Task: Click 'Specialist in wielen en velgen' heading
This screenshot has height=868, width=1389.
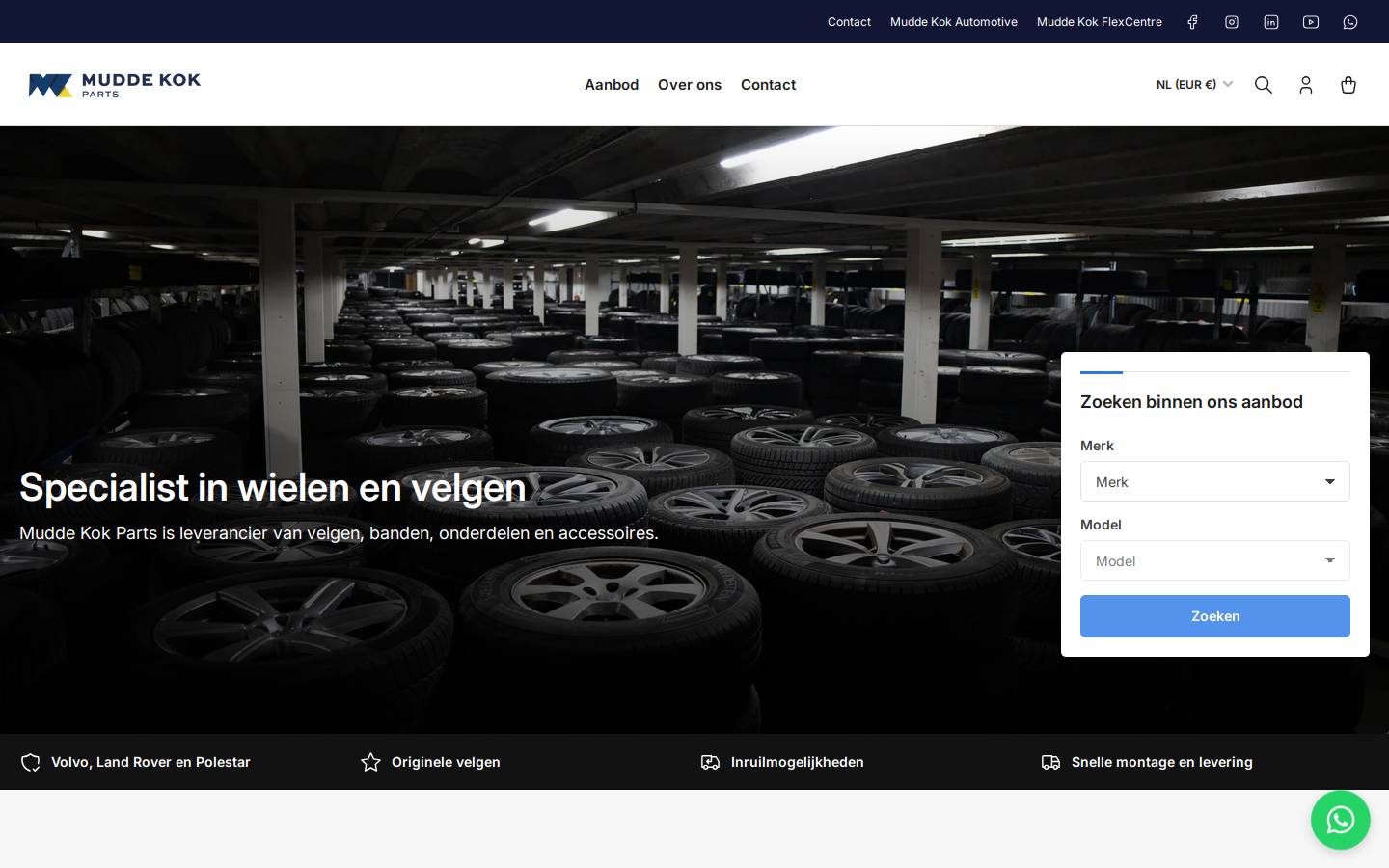Action: (273, 488)
